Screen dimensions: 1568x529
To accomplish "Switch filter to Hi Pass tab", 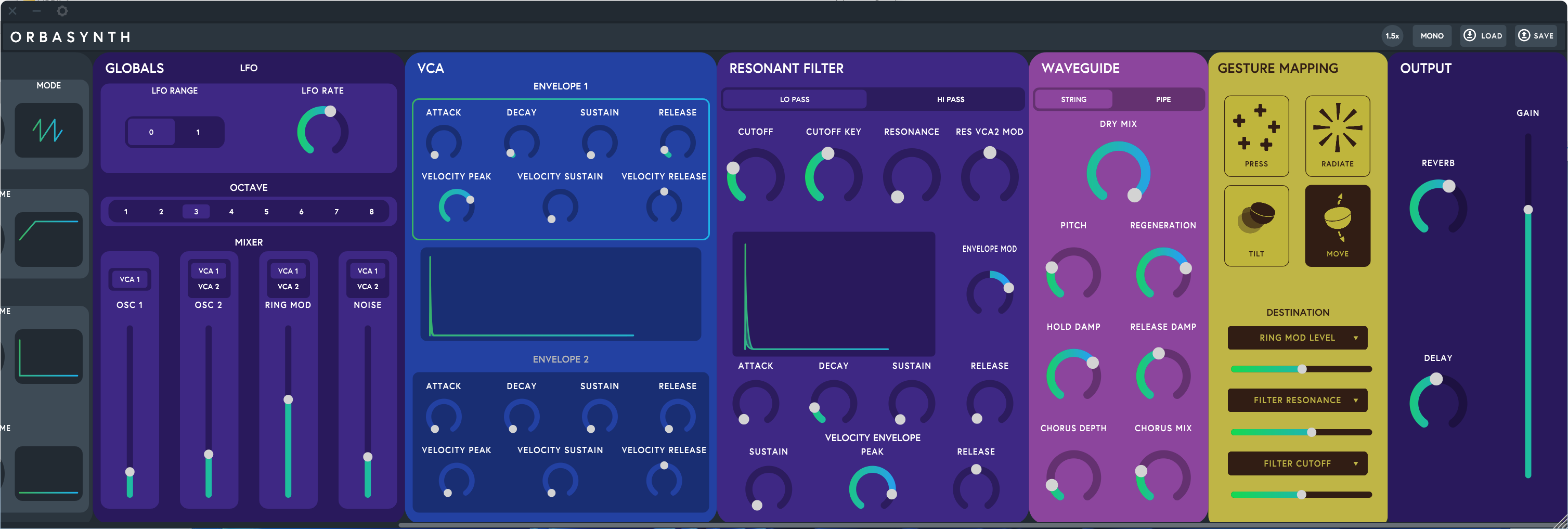I will point(950,99).
